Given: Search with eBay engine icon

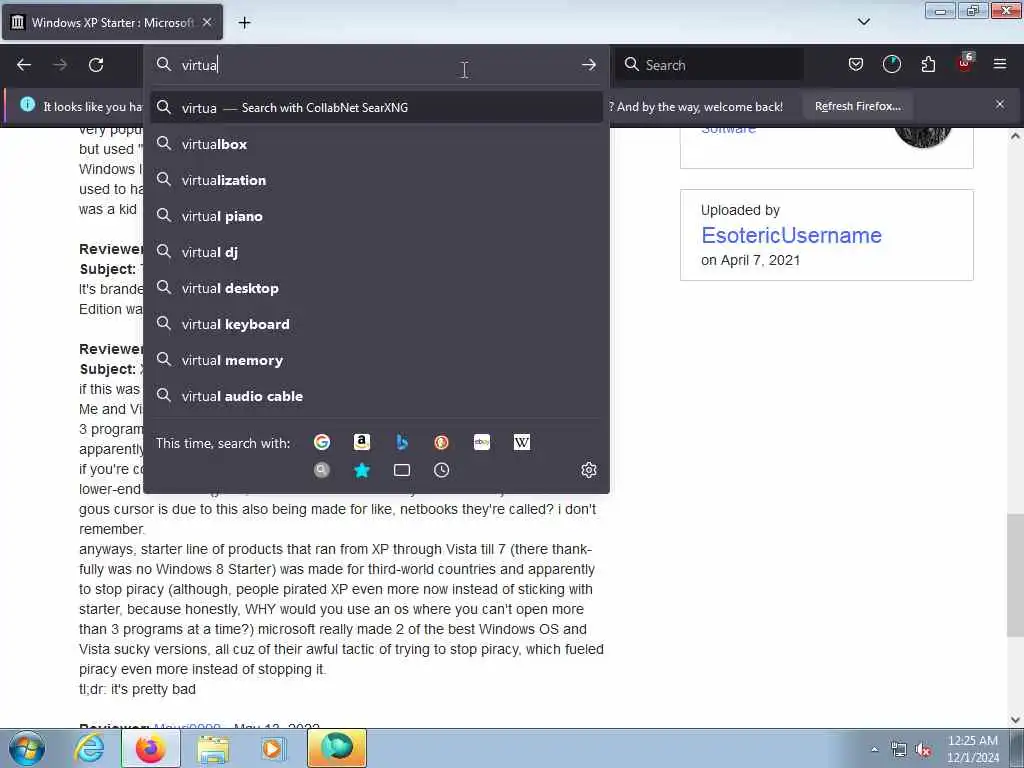Looking at the screenshot, I should 482,443.
